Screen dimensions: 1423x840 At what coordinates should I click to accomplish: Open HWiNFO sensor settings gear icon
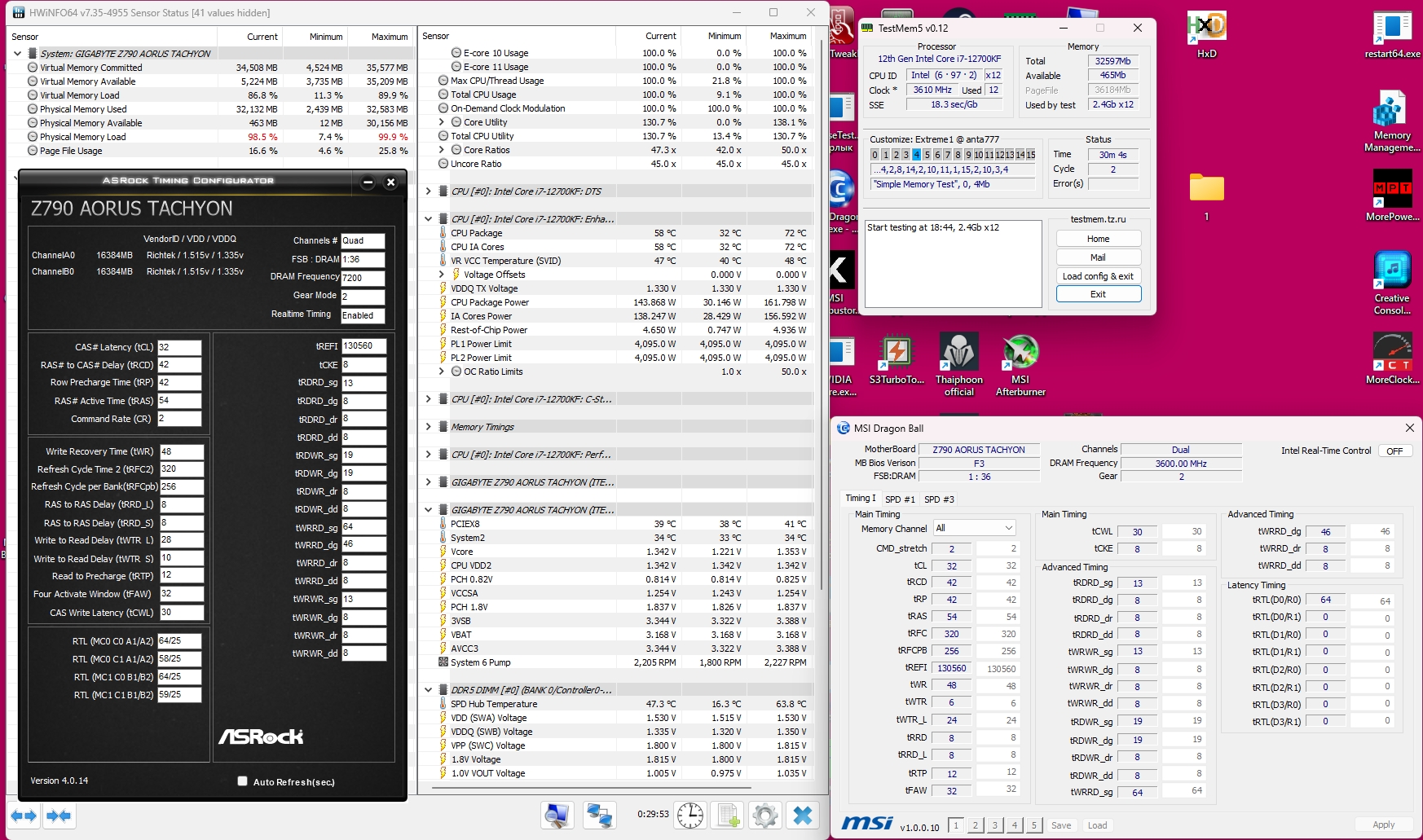pyautogui.click(x=765, y=815)
